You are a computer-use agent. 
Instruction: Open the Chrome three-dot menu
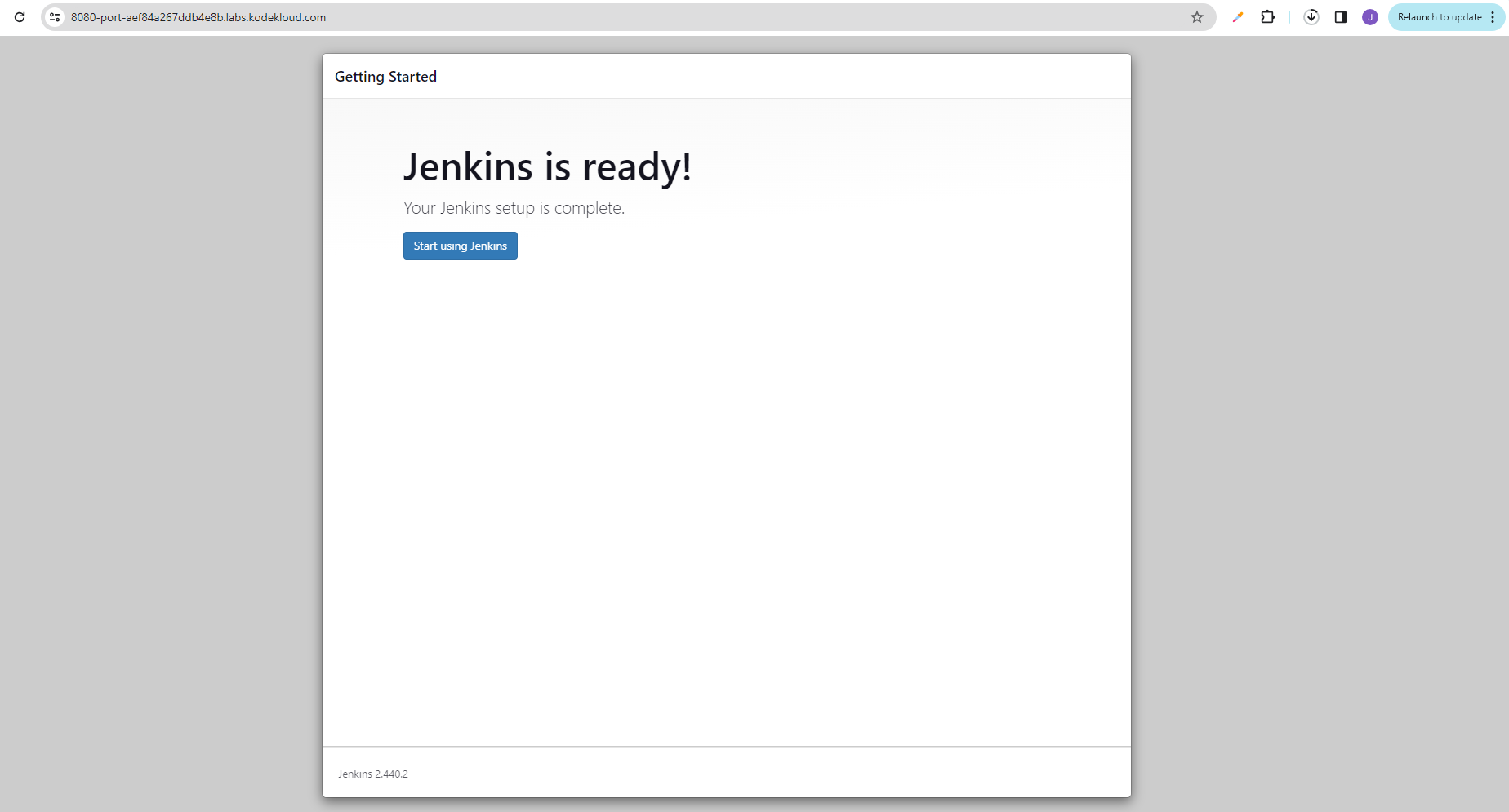[1493, 17]
